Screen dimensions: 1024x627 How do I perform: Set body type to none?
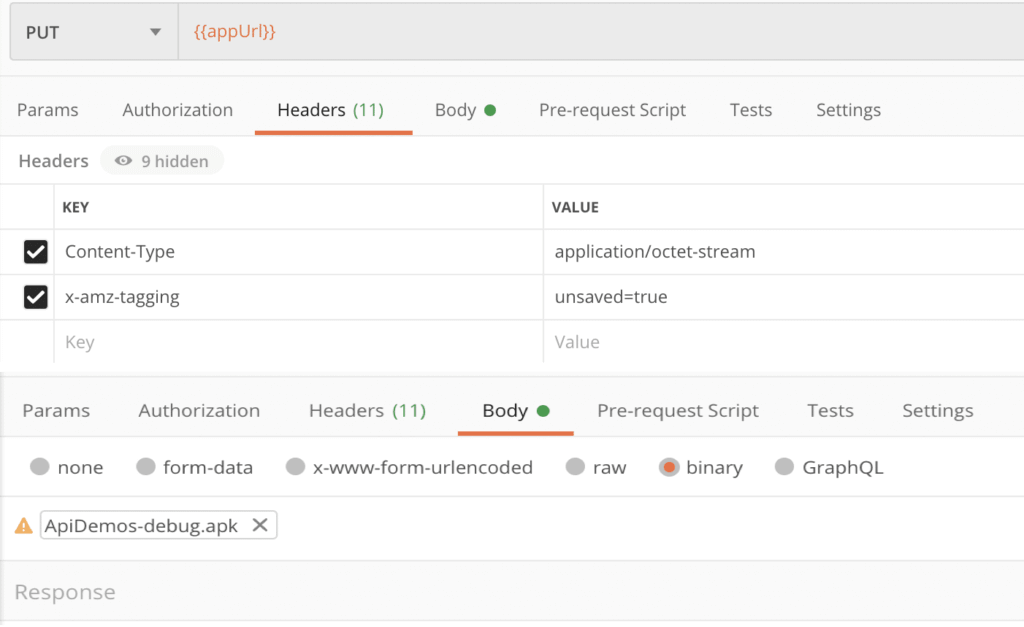(38, 466)
